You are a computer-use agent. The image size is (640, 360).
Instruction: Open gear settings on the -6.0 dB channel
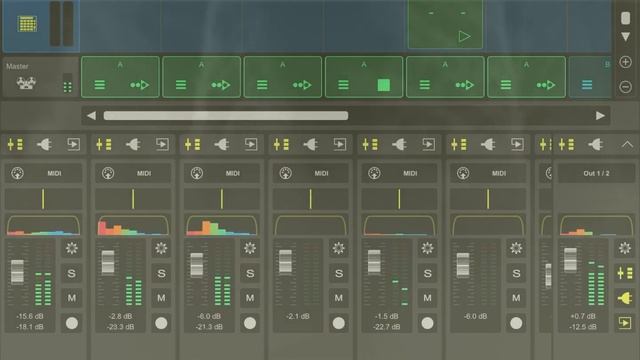tap(516, 248)
